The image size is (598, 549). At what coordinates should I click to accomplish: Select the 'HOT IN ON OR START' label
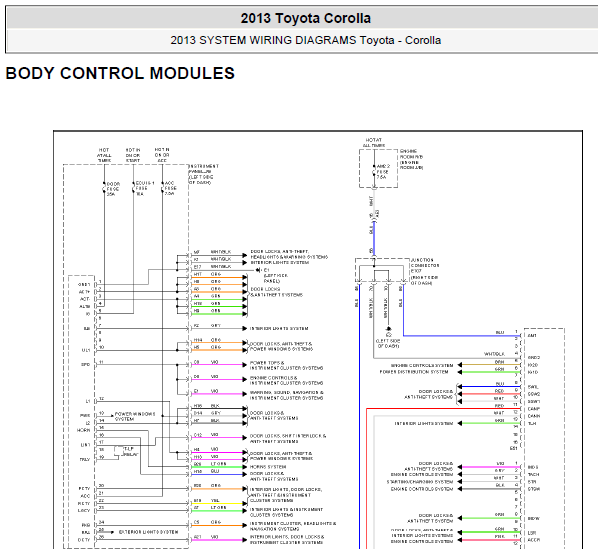point(133,155)
